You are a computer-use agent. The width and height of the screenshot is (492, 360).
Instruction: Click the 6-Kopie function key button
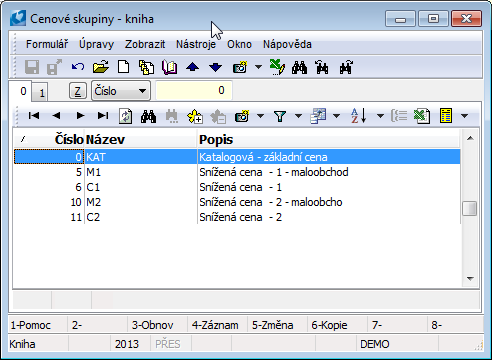329,325
